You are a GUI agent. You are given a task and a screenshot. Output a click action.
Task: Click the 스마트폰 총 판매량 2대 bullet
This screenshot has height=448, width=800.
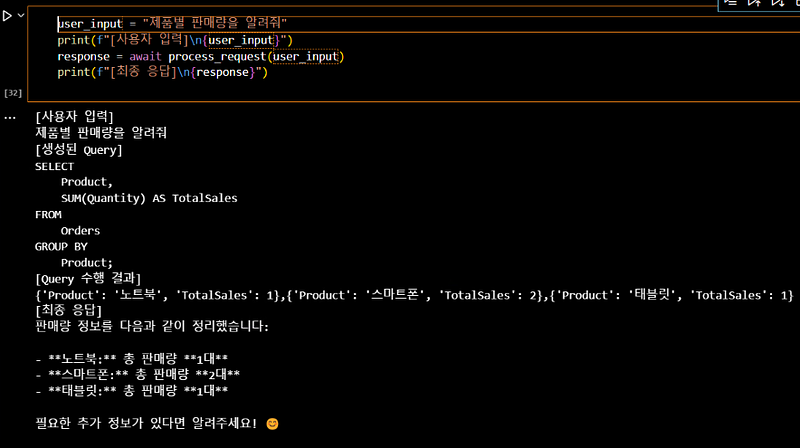[137, 375]
